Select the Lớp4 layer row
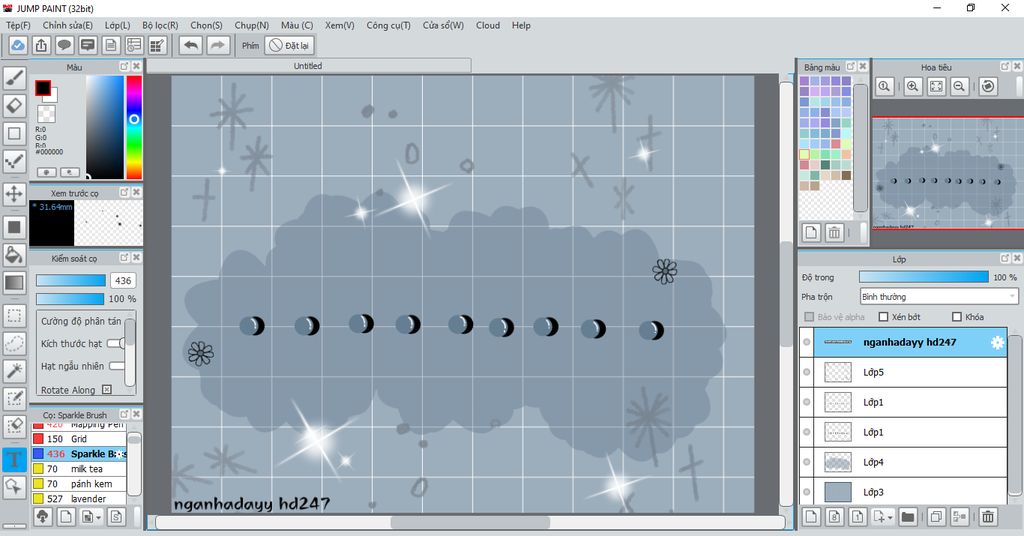This screenshot has width=1024, height=536. [x=903, y=462]
